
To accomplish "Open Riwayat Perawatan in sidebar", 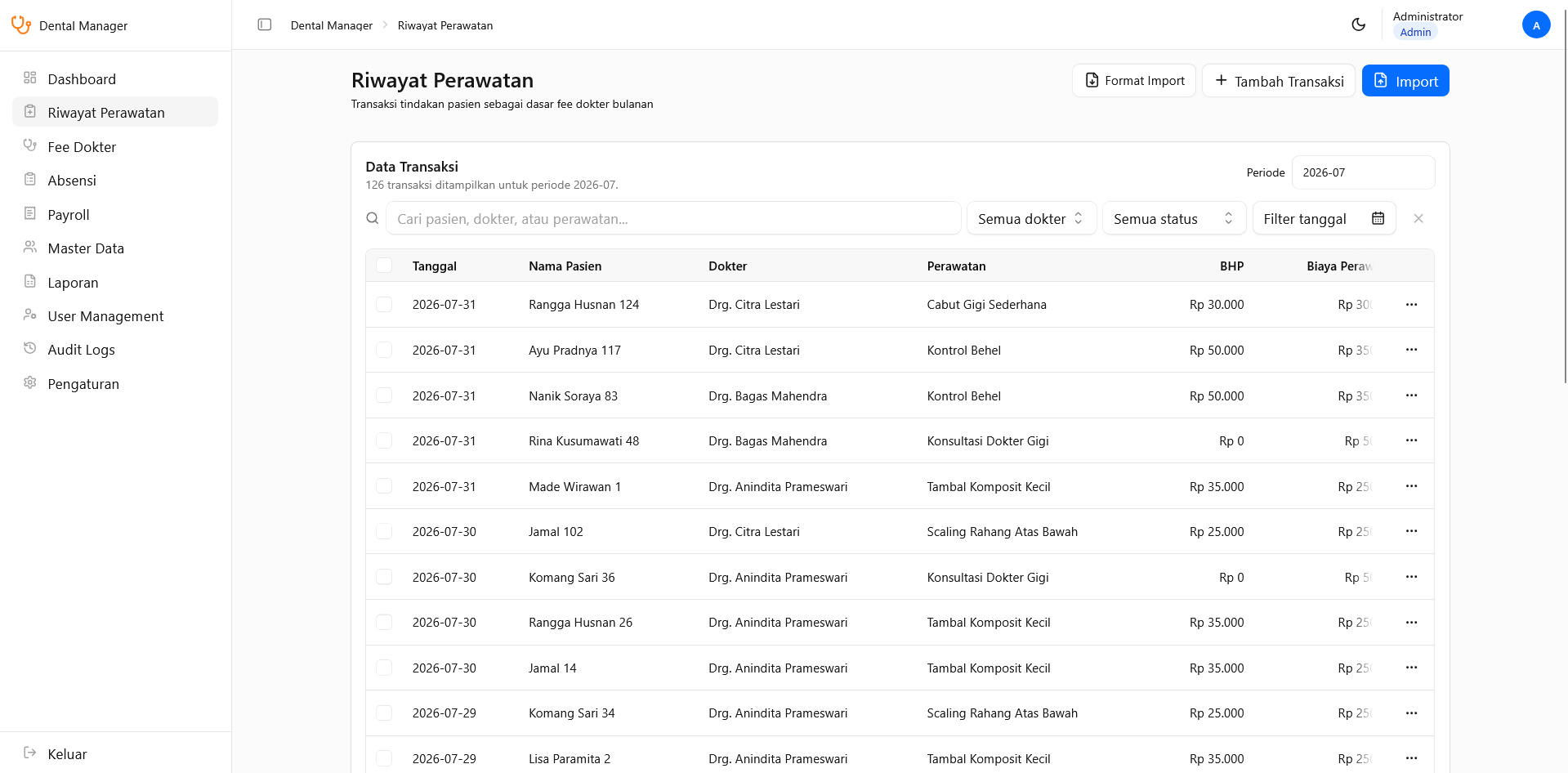I will [x=115, y=112].
